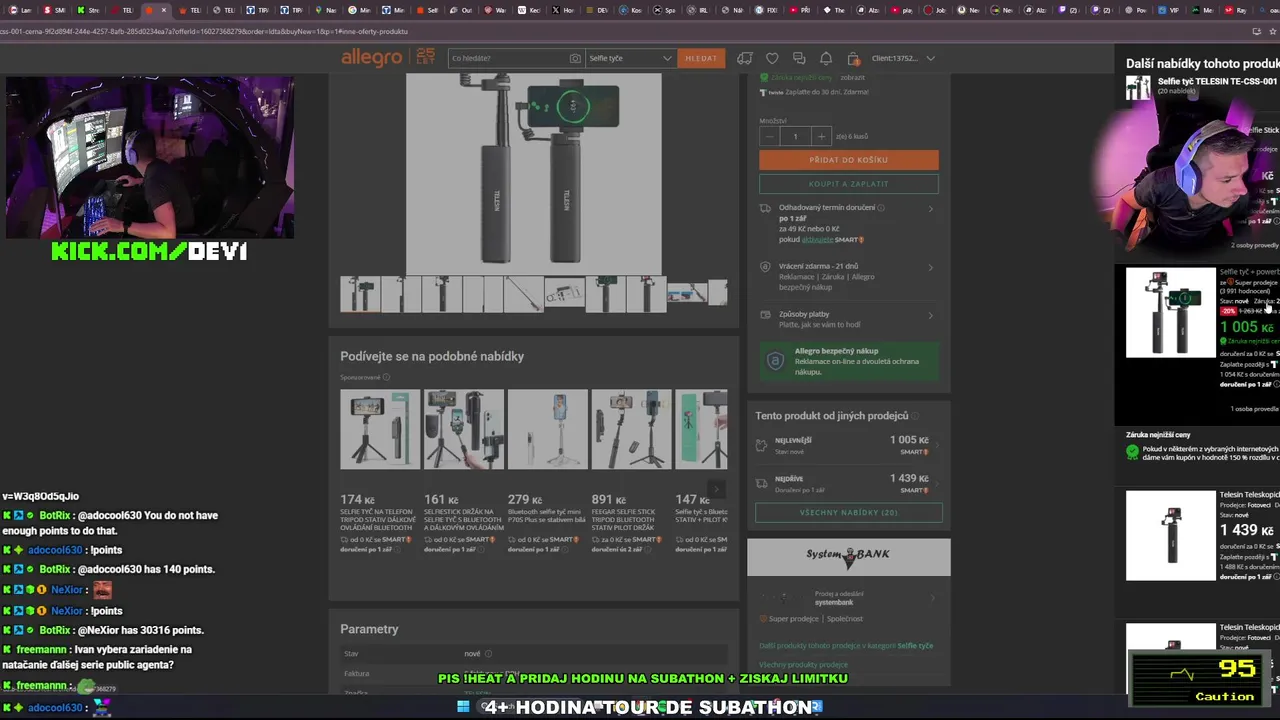Viewport: 1280px width, 720px height.
Task: Expand the Způsoby platby section
Action: click(x=931, y=315)
